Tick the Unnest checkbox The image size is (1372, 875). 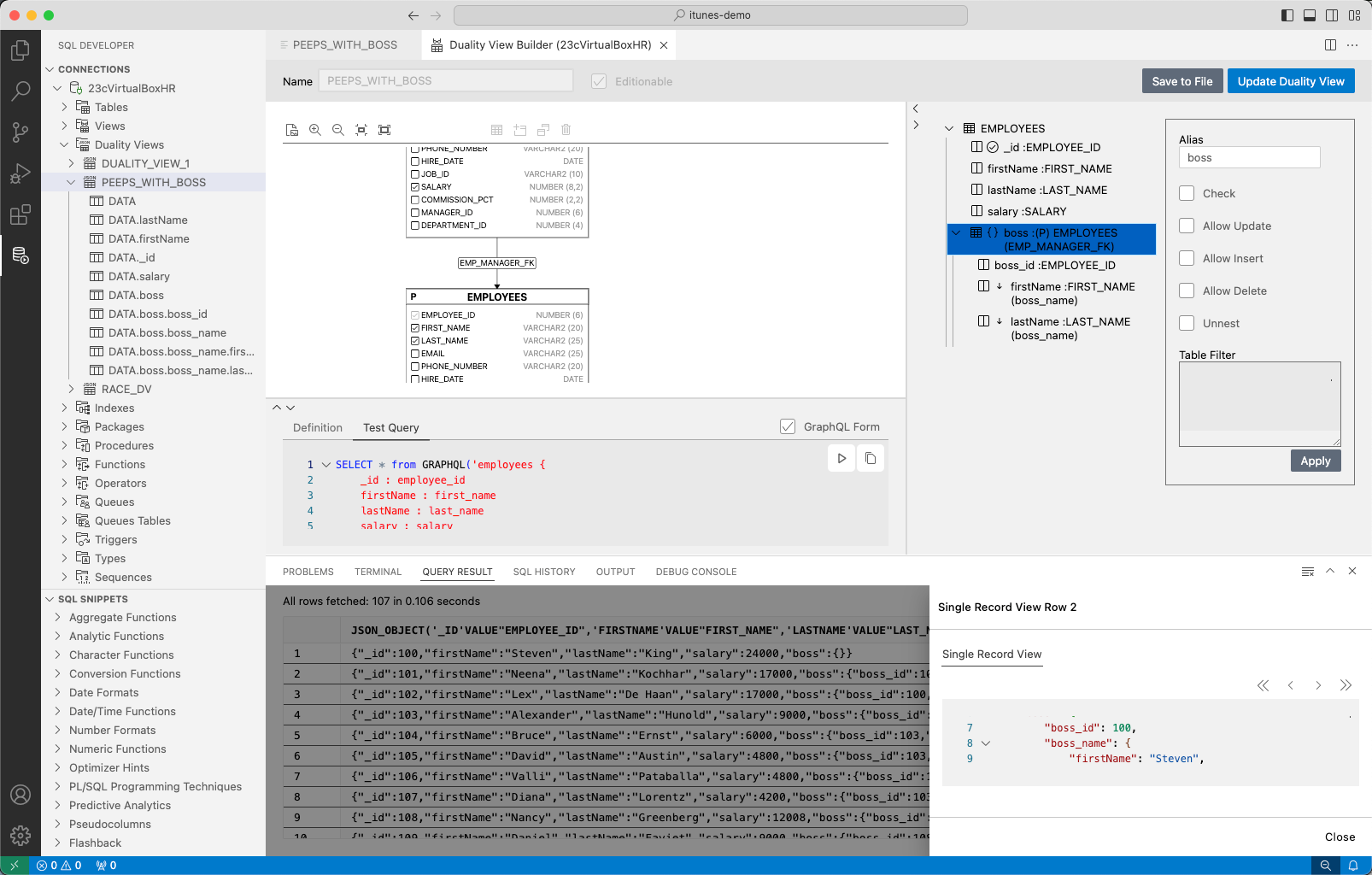click(1187, 323)
